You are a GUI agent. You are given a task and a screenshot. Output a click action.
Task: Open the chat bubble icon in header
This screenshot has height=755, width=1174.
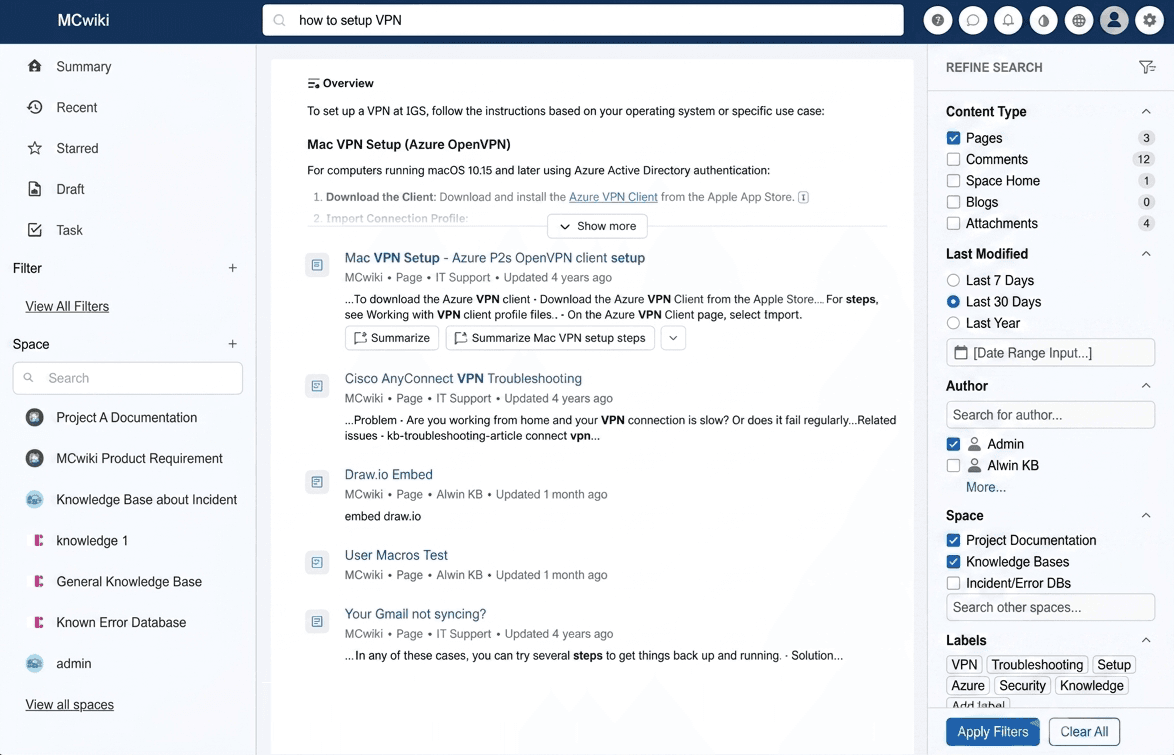(x=973, y=20)
